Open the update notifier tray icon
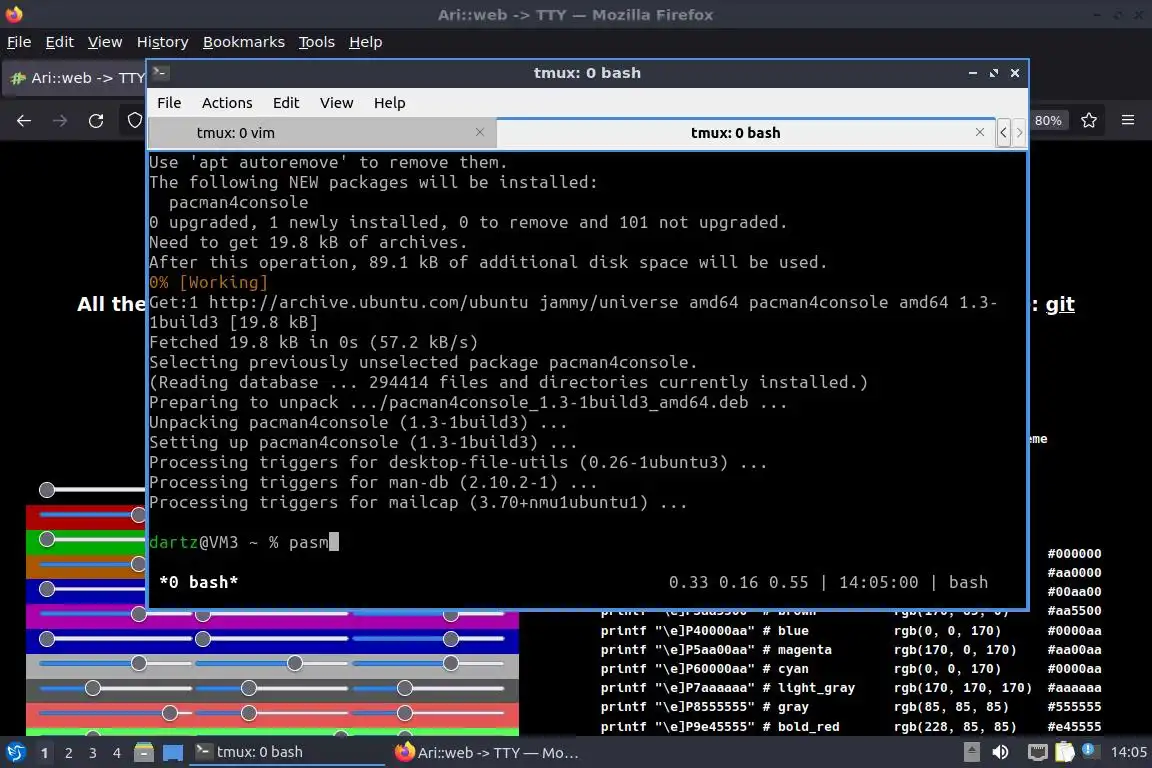 tap(1089, 750)
